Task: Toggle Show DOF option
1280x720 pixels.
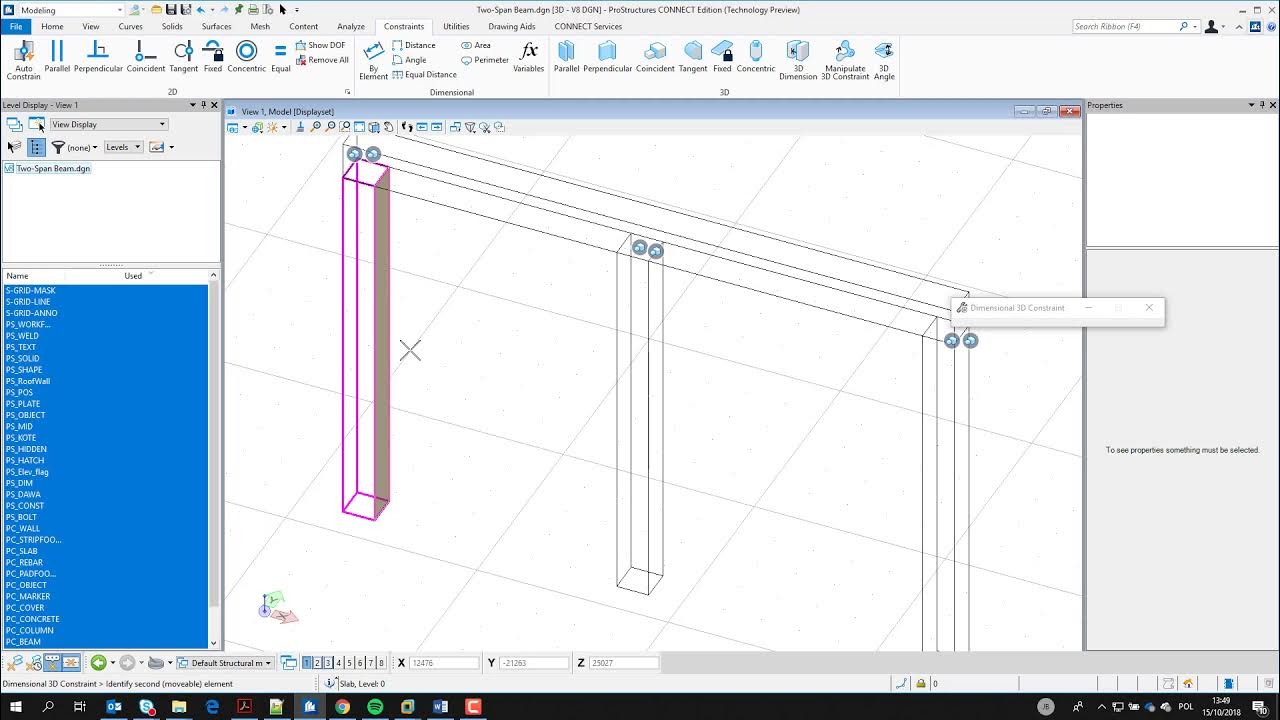Action: tap(320, 45)
